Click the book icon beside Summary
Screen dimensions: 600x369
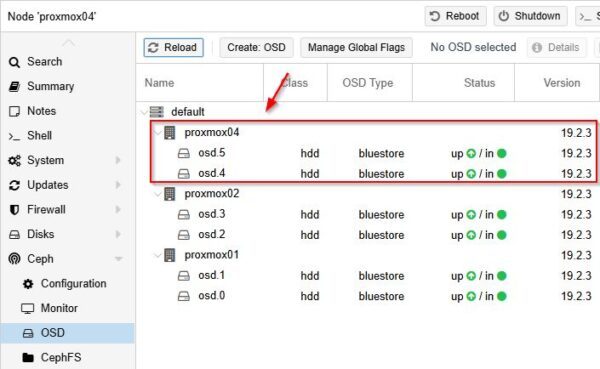[14, 87]
